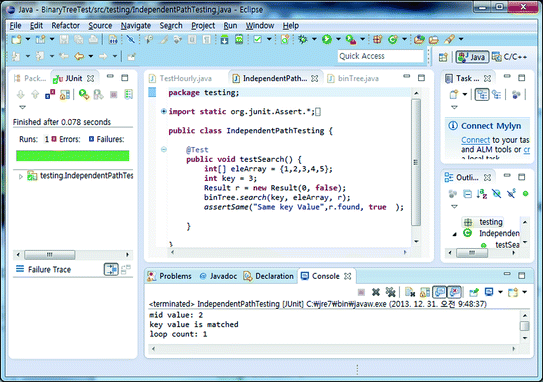Click Remove All Terminated Launches icon

(x=391, y=292)
